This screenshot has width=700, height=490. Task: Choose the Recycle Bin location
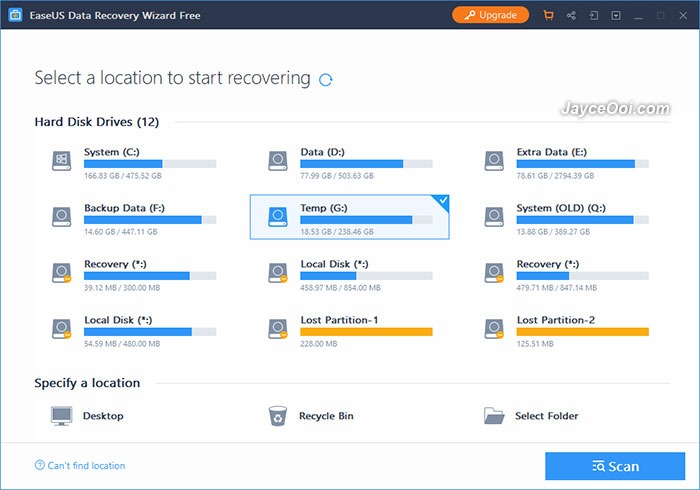click(x=311, y=416)
